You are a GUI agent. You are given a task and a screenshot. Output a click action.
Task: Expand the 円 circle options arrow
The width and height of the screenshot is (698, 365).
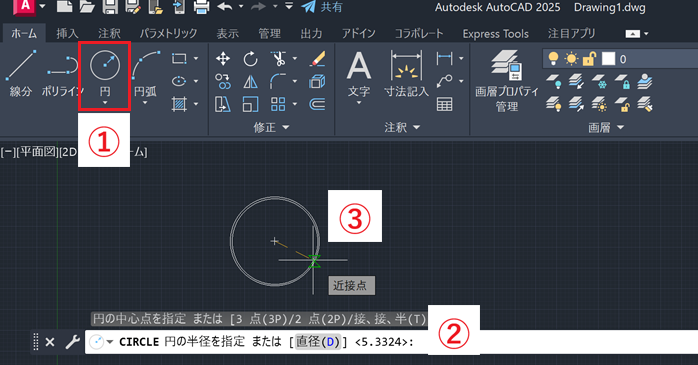click(105, 103)
